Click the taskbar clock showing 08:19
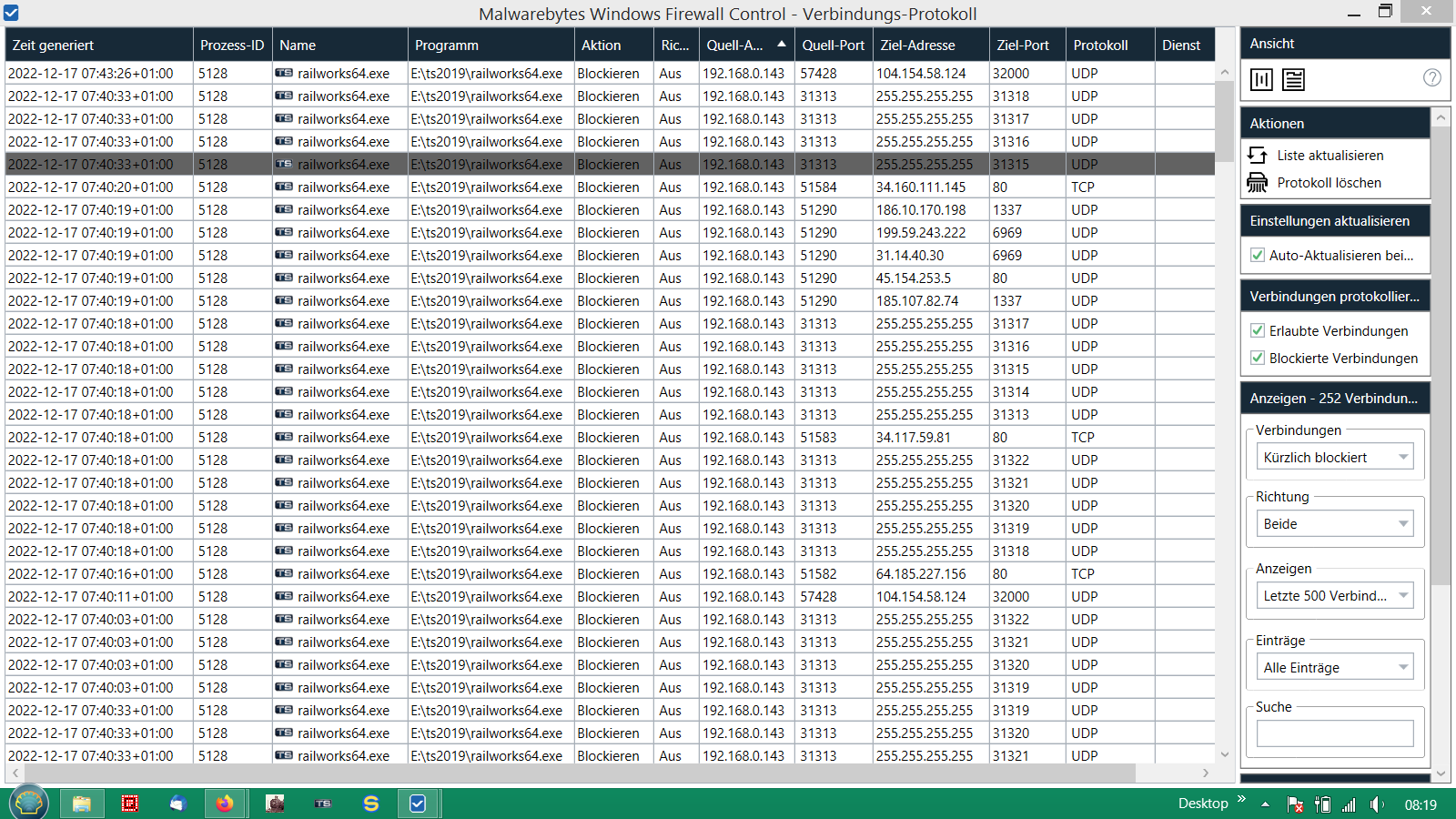Image resolution: width=1456 pixels, height=819 pixels. 1421,804
